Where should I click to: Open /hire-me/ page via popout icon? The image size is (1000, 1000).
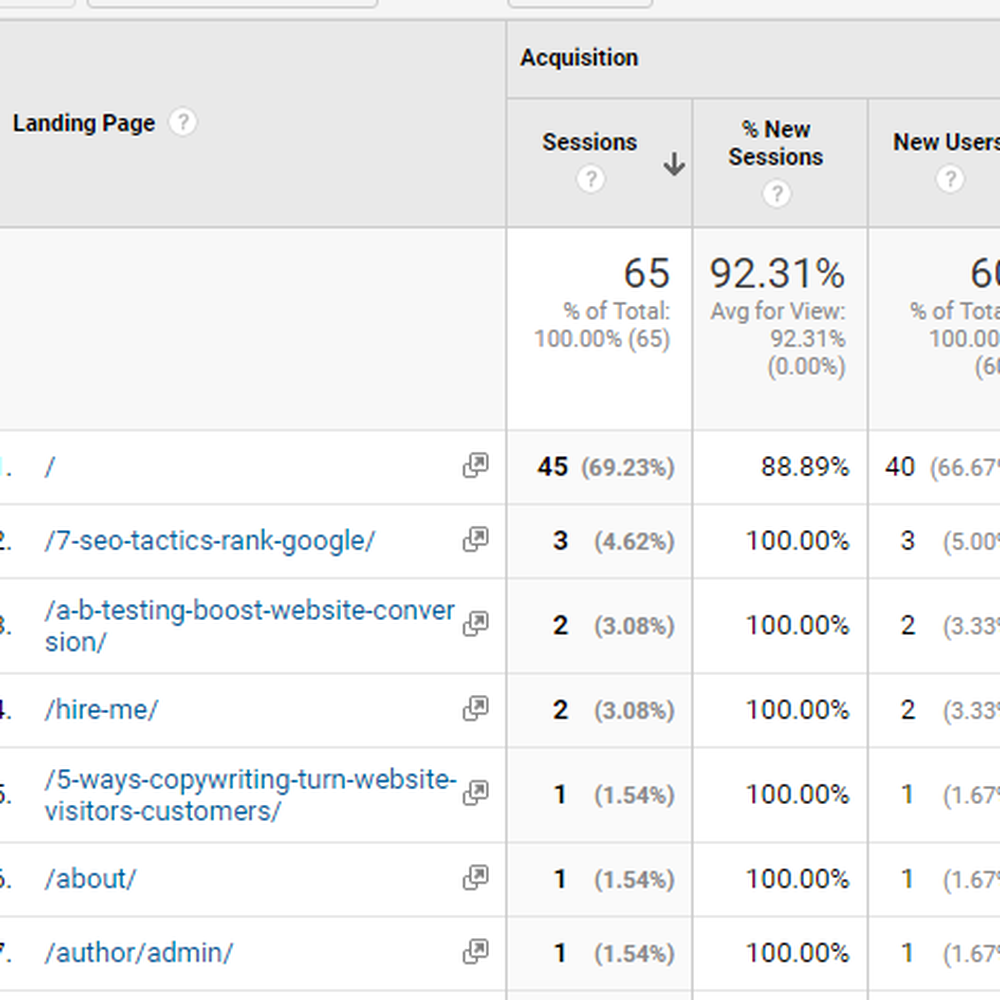coord(476,710)
